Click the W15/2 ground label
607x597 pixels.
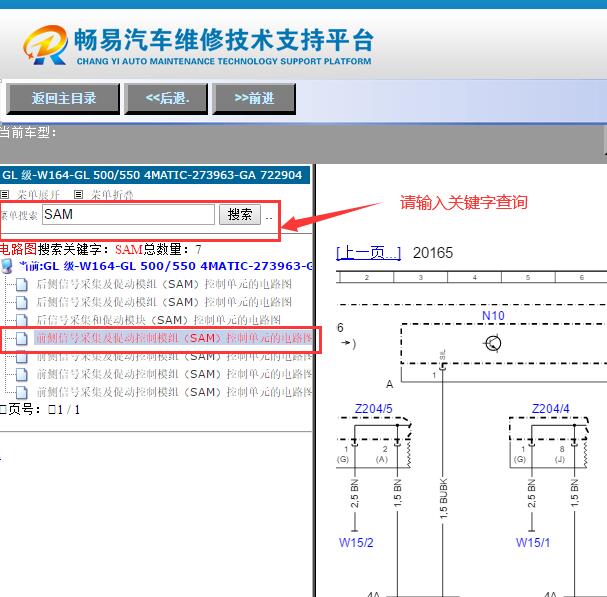coord(356,543)
